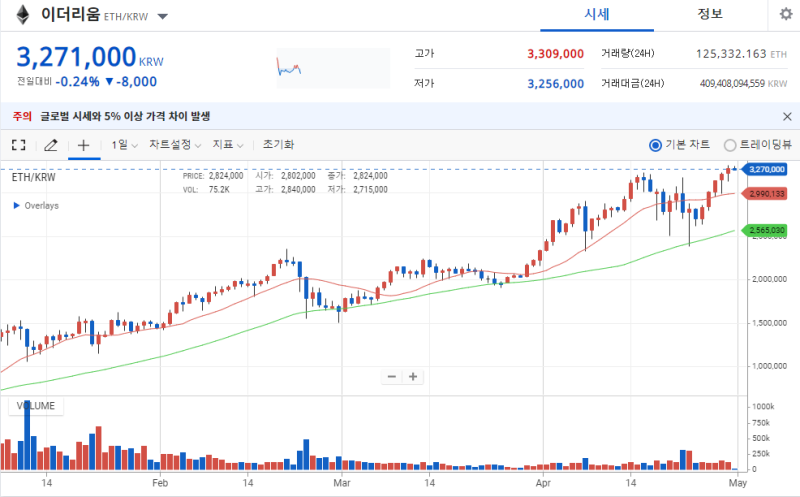
Task: Click the 주의 warning label
Action: pos(22,116)
